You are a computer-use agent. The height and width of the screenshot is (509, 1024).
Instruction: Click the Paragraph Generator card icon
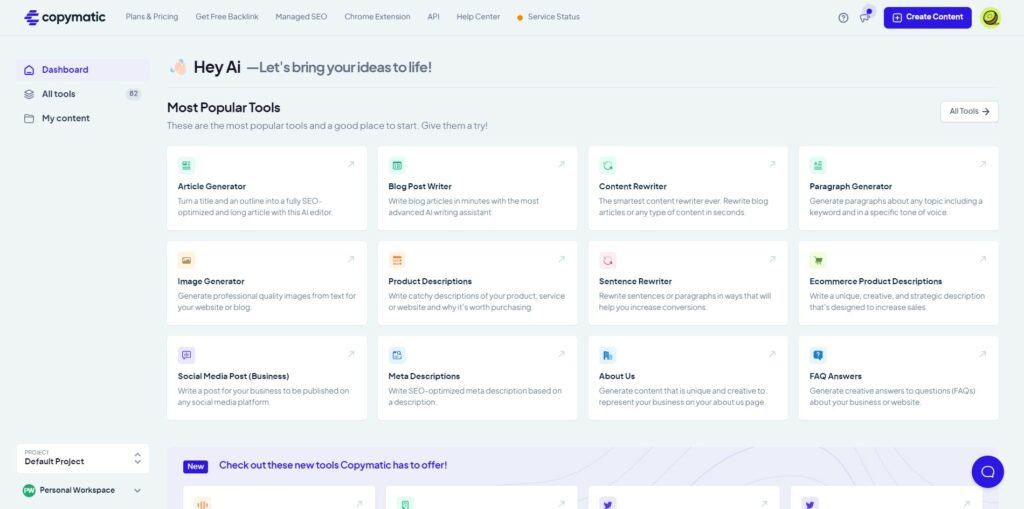(x=818, y=165)
